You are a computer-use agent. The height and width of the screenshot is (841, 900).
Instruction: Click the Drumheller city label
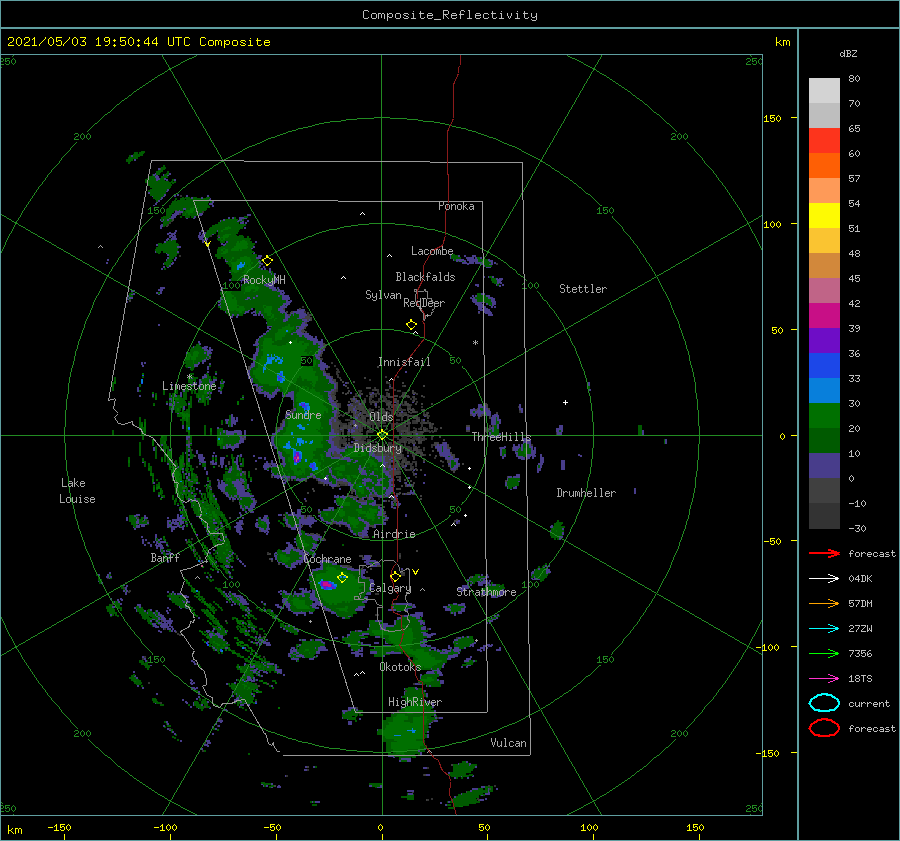click(x=586, y=493)
